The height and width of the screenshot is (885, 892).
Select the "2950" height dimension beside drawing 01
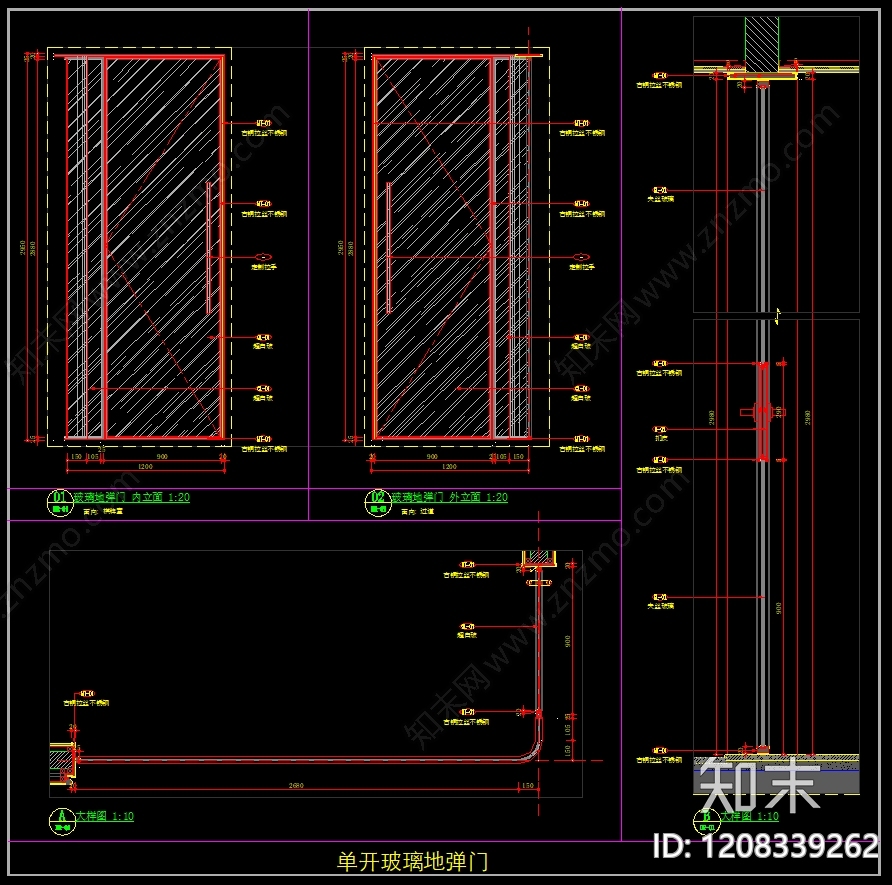pos(23,248)
